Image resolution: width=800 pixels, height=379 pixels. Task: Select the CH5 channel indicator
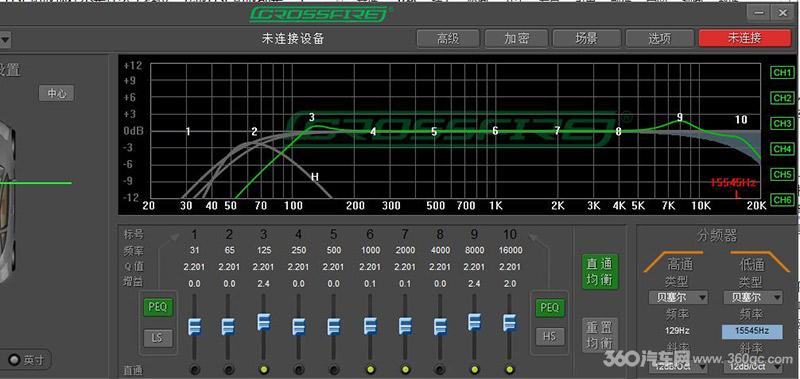(x=782, y=174)
